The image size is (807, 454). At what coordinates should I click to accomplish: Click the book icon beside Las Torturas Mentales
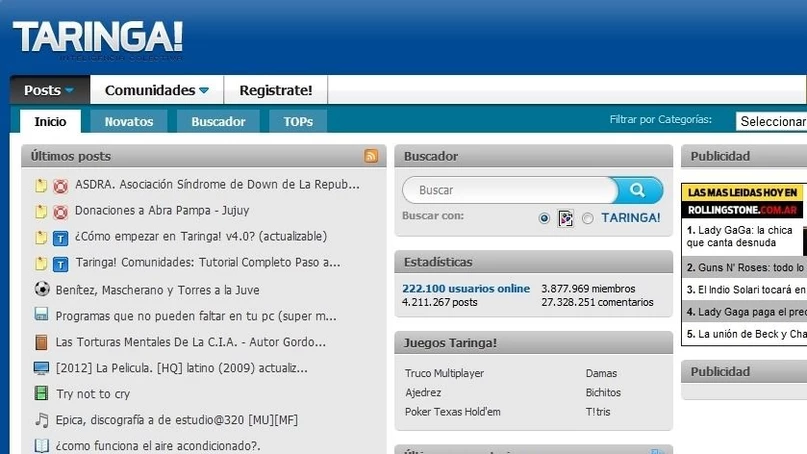[x=41, y=342]
